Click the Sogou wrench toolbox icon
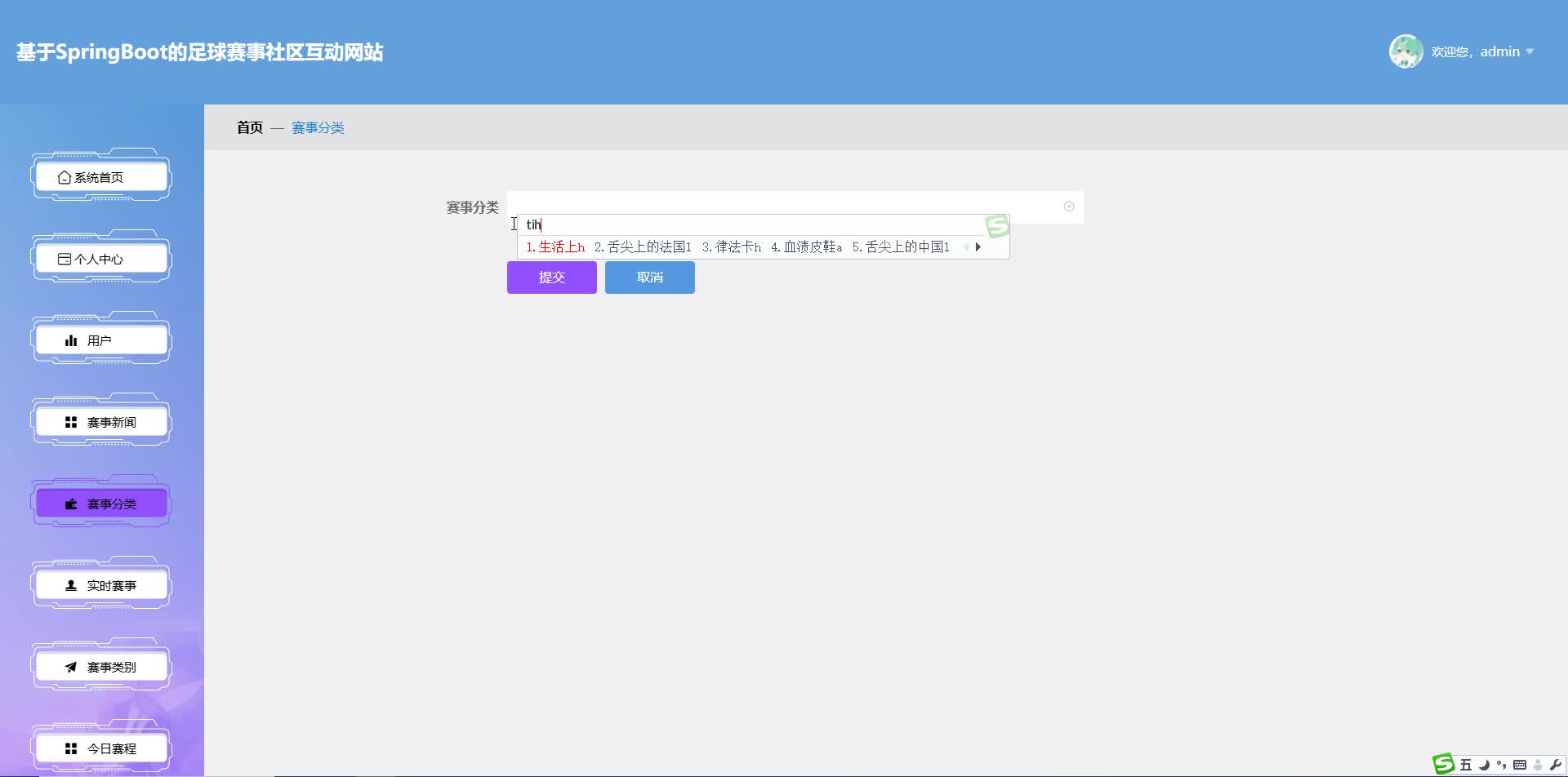Viewport: 1568px width, 777px height. pos(1556,765)
